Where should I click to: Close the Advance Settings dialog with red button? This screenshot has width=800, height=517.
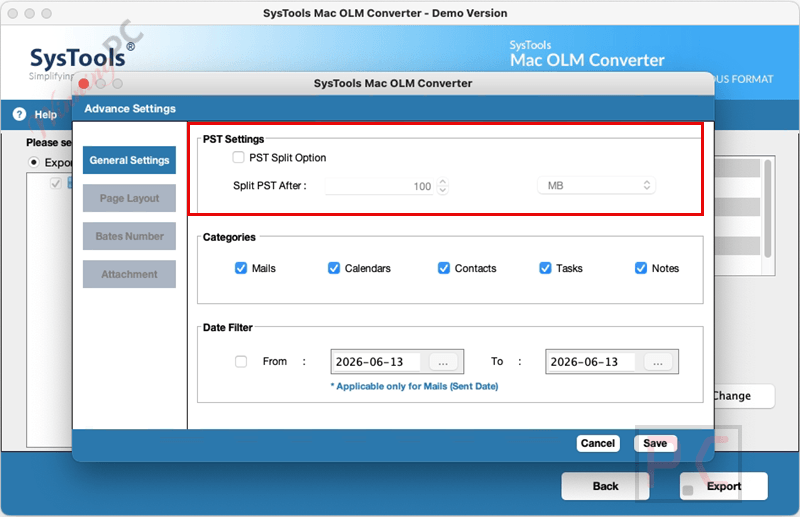84,83
